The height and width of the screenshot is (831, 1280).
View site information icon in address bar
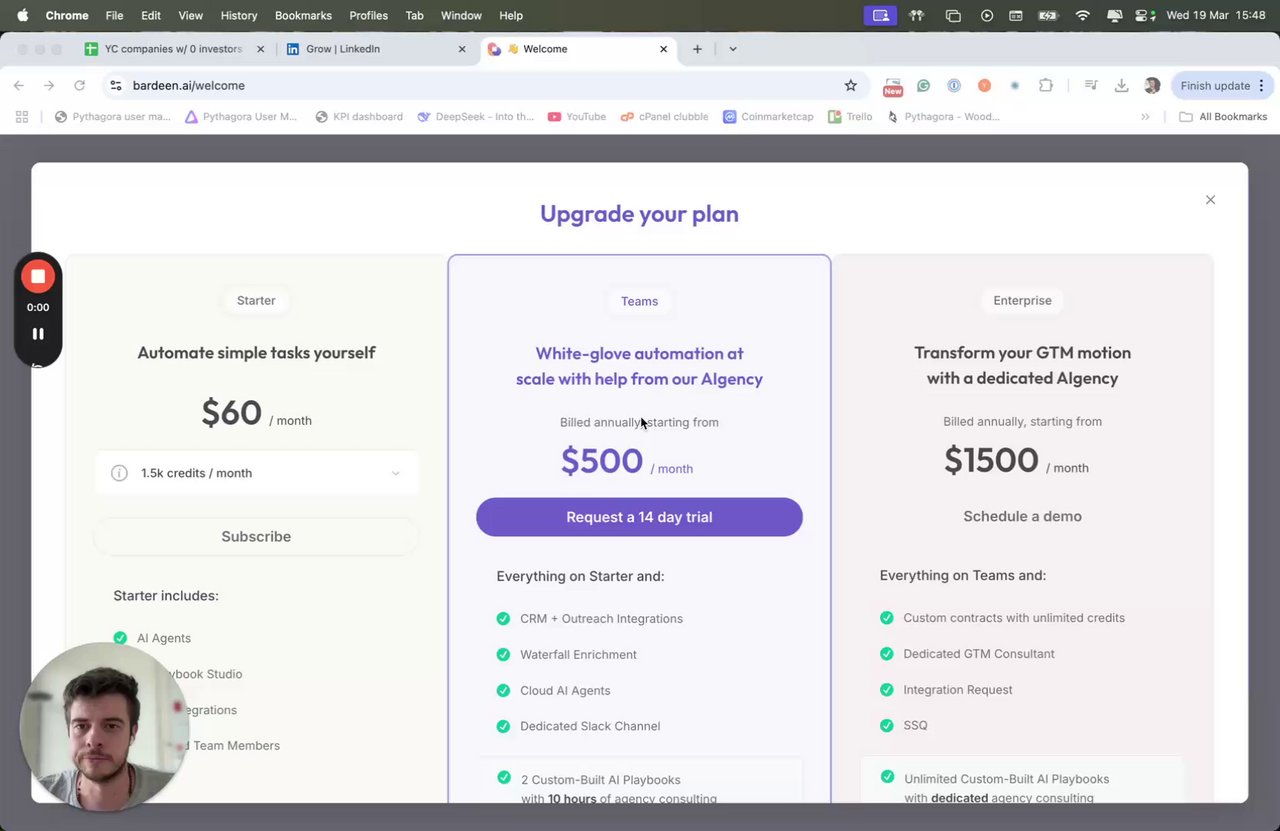pos(116,86)
